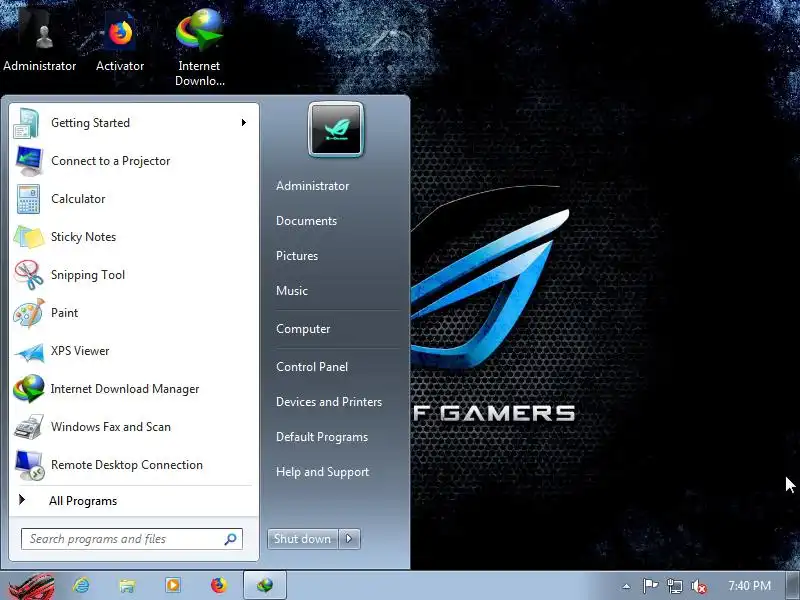
Task: Click the muted volume tray icon
Action: point(698,587)
